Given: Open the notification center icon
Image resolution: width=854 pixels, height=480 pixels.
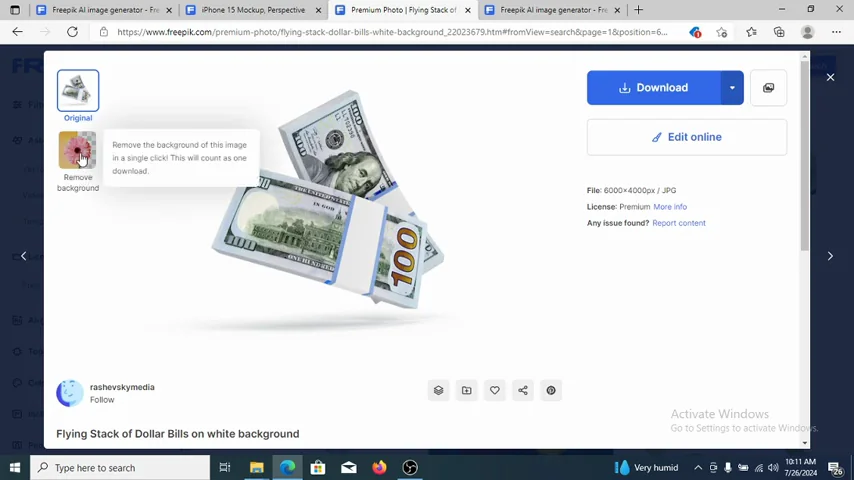Looking at the screenshot, I should click(x=835, y=467).
